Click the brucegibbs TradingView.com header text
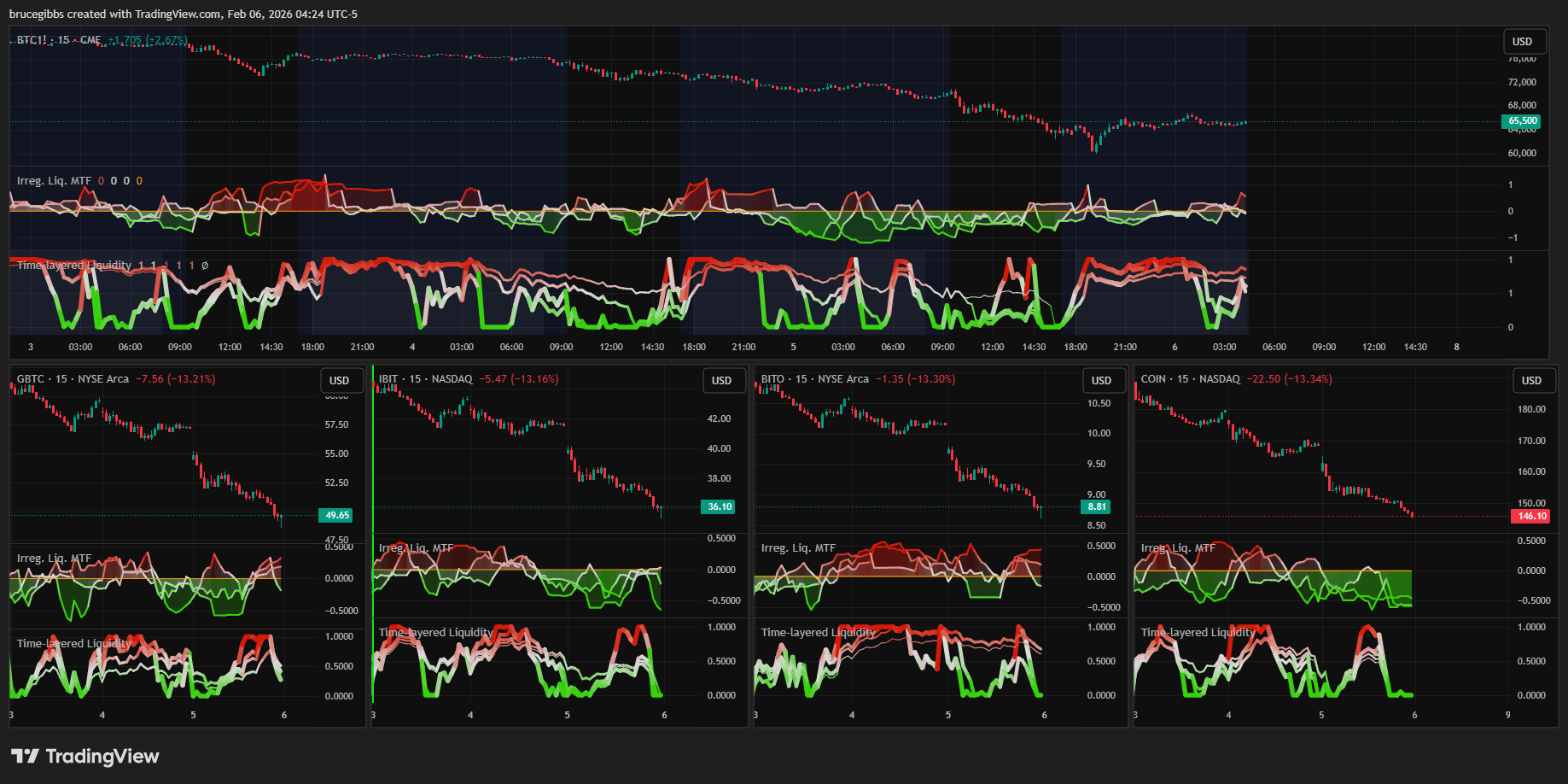Viewport: 1568px width, 784px height. 183,14
